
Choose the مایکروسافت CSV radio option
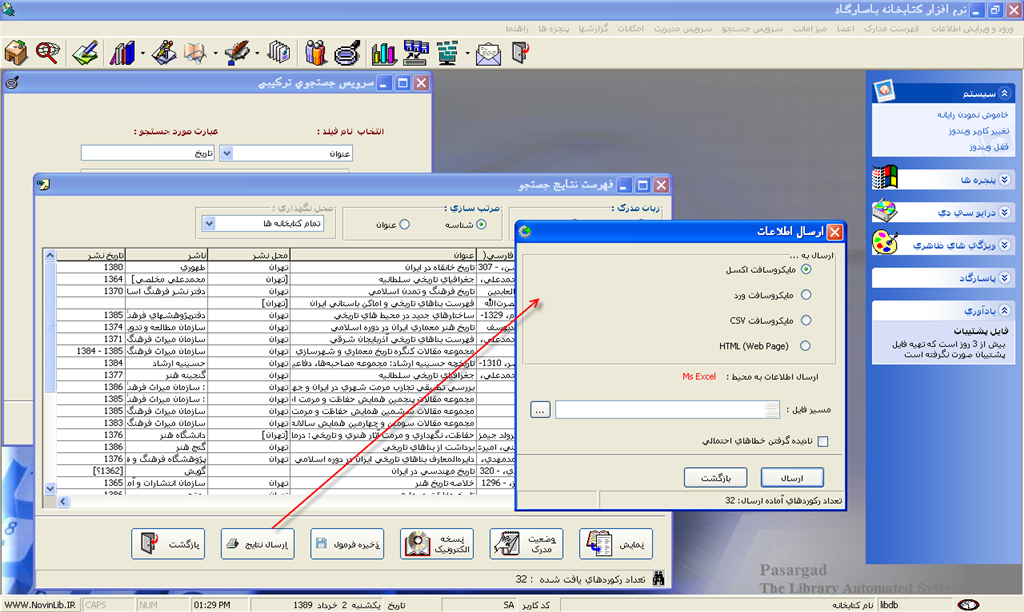[x=806, y=321]
